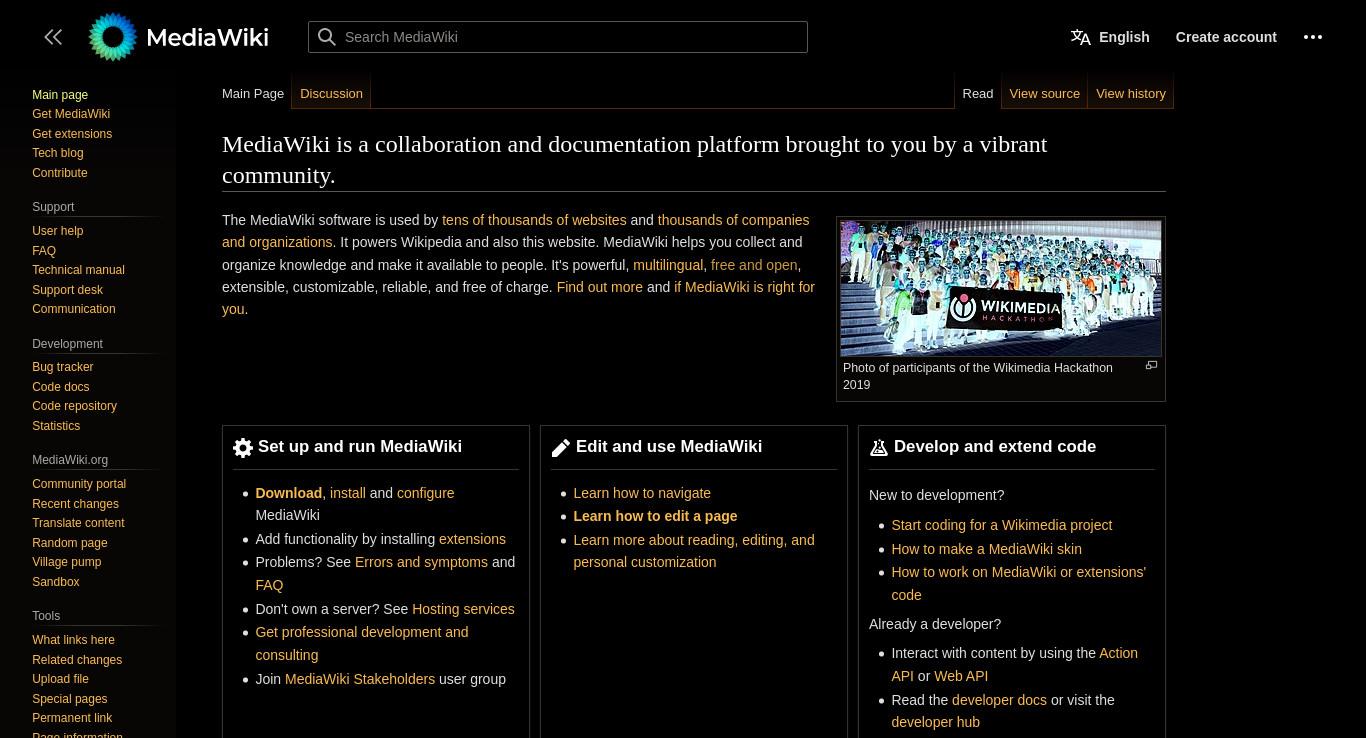The image size is (1366, 738).
Task: Follow the 'multilingual' link
Action: 668,265
